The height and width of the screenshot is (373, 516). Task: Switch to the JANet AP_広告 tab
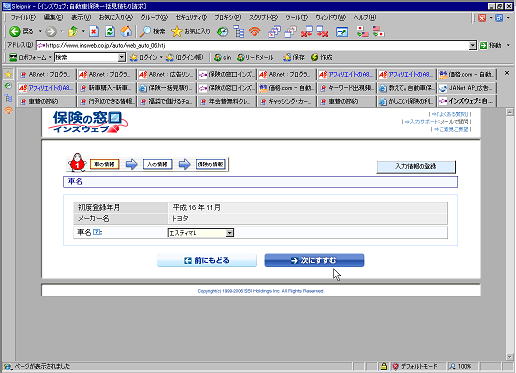pyautogui.click(x=466, y=88)
